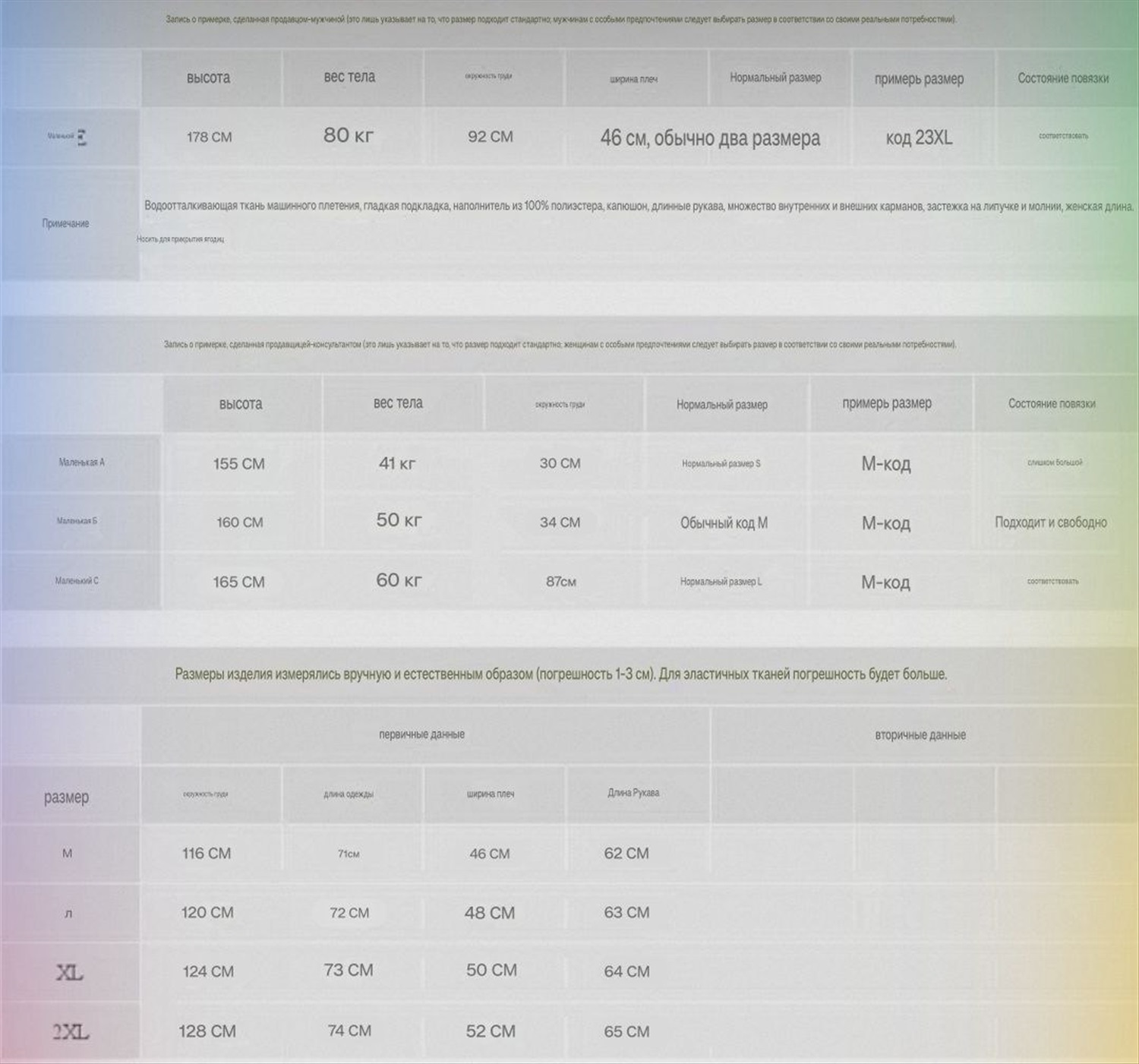Select the "Маленькая А" row label
The height and width of the screenshot is (1064, 1139).
tap(81, 463)
